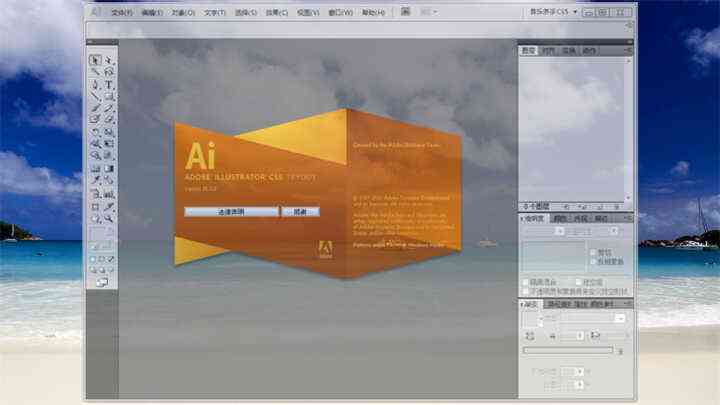Select the Paintbrush tool
This screenshot has width=720, height=405.
(96, 108)
